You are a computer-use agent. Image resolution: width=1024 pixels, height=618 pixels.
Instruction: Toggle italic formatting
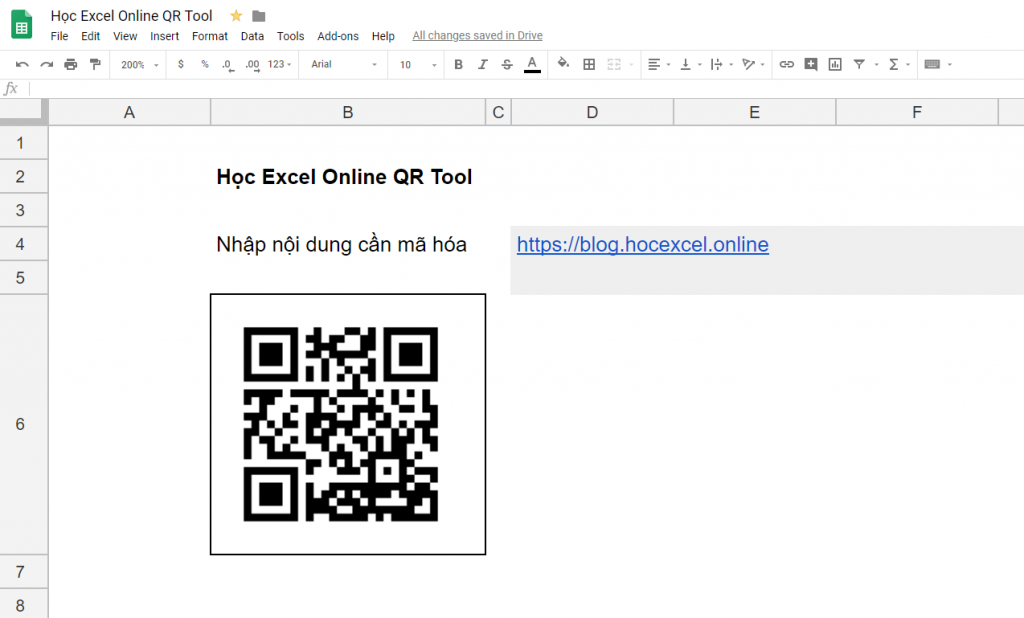[481, 64]
